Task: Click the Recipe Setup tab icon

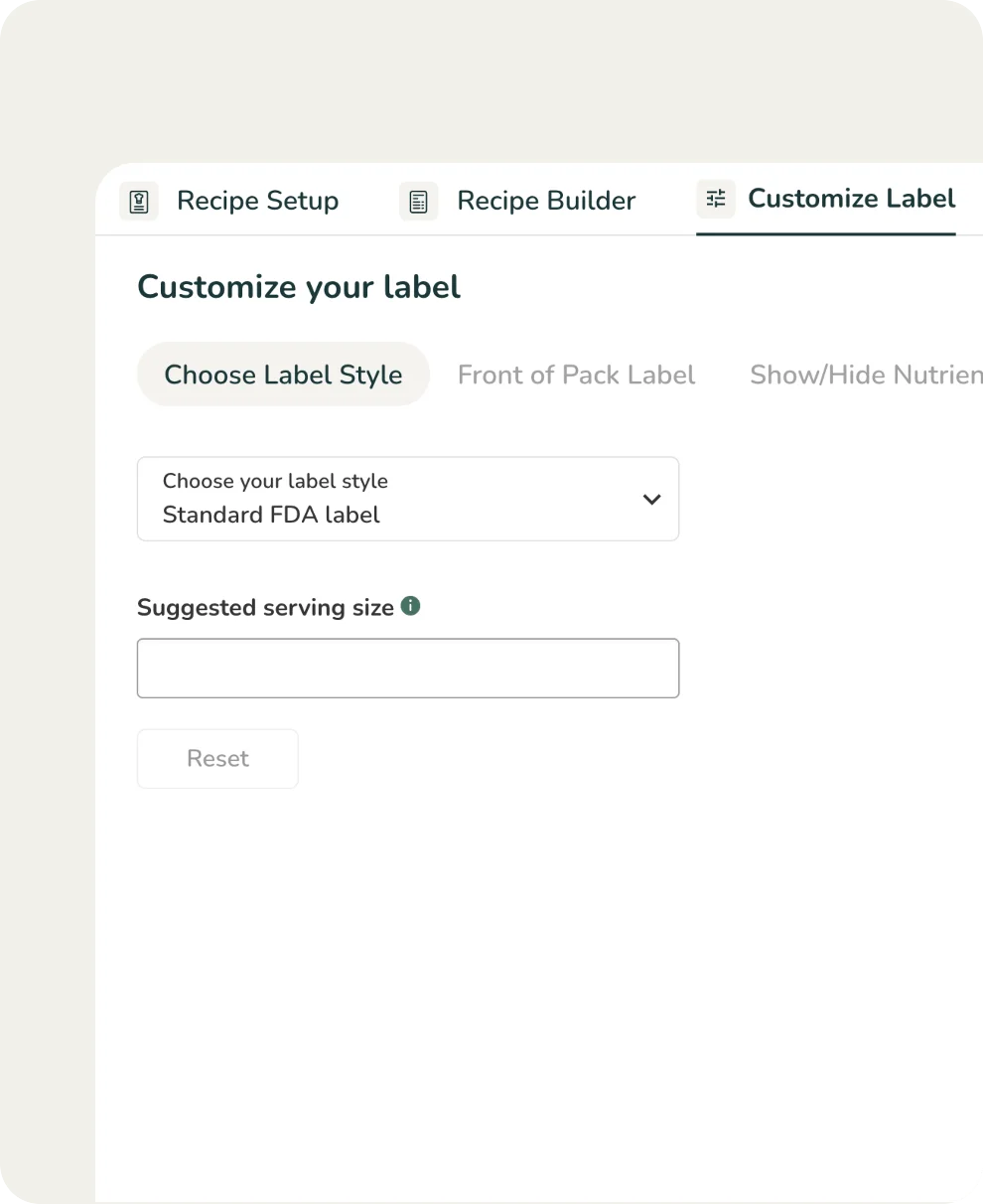Action: tap(139, 202)
